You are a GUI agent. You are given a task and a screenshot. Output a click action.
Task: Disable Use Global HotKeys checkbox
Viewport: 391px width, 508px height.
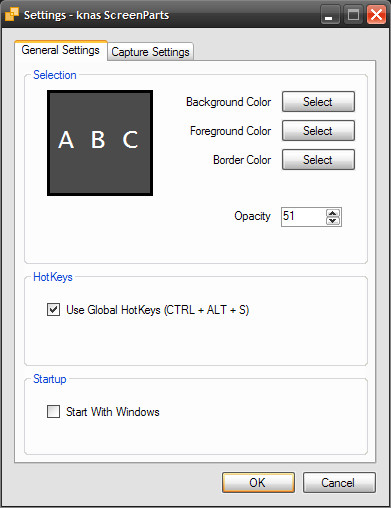coord(53,309)
